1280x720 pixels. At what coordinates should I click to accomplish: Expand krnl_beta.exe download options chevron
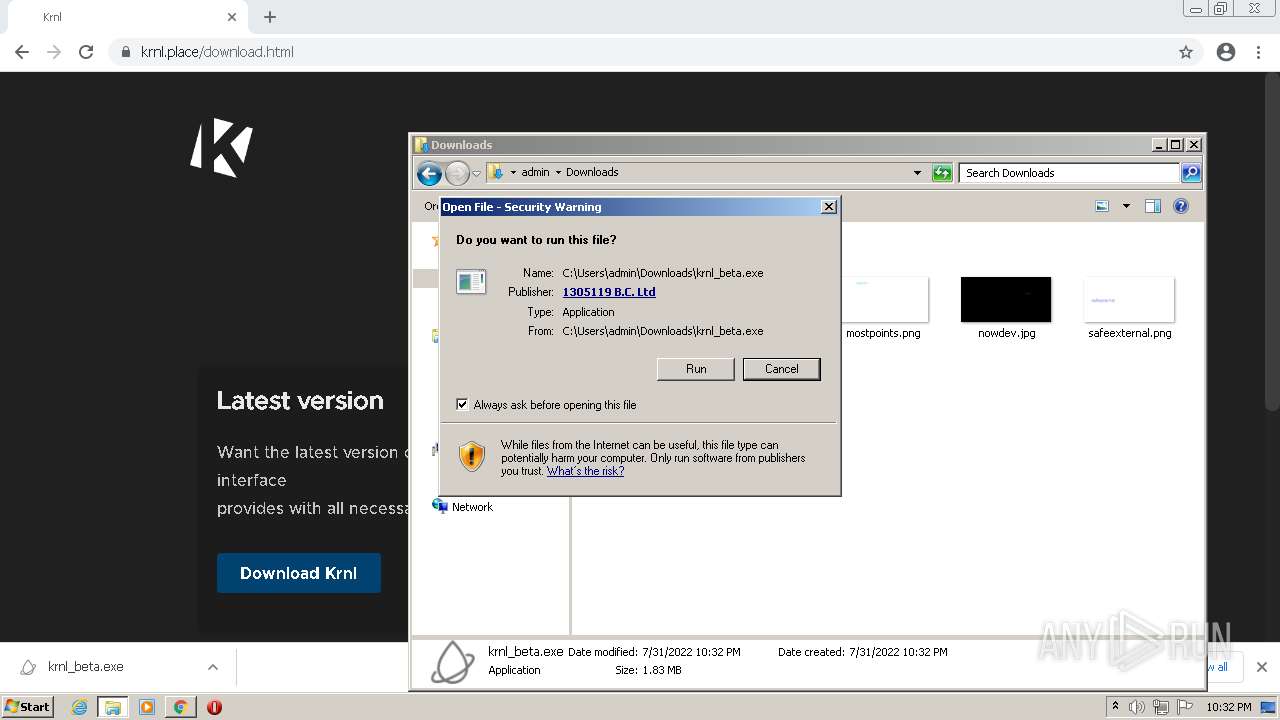coord(213,667)
